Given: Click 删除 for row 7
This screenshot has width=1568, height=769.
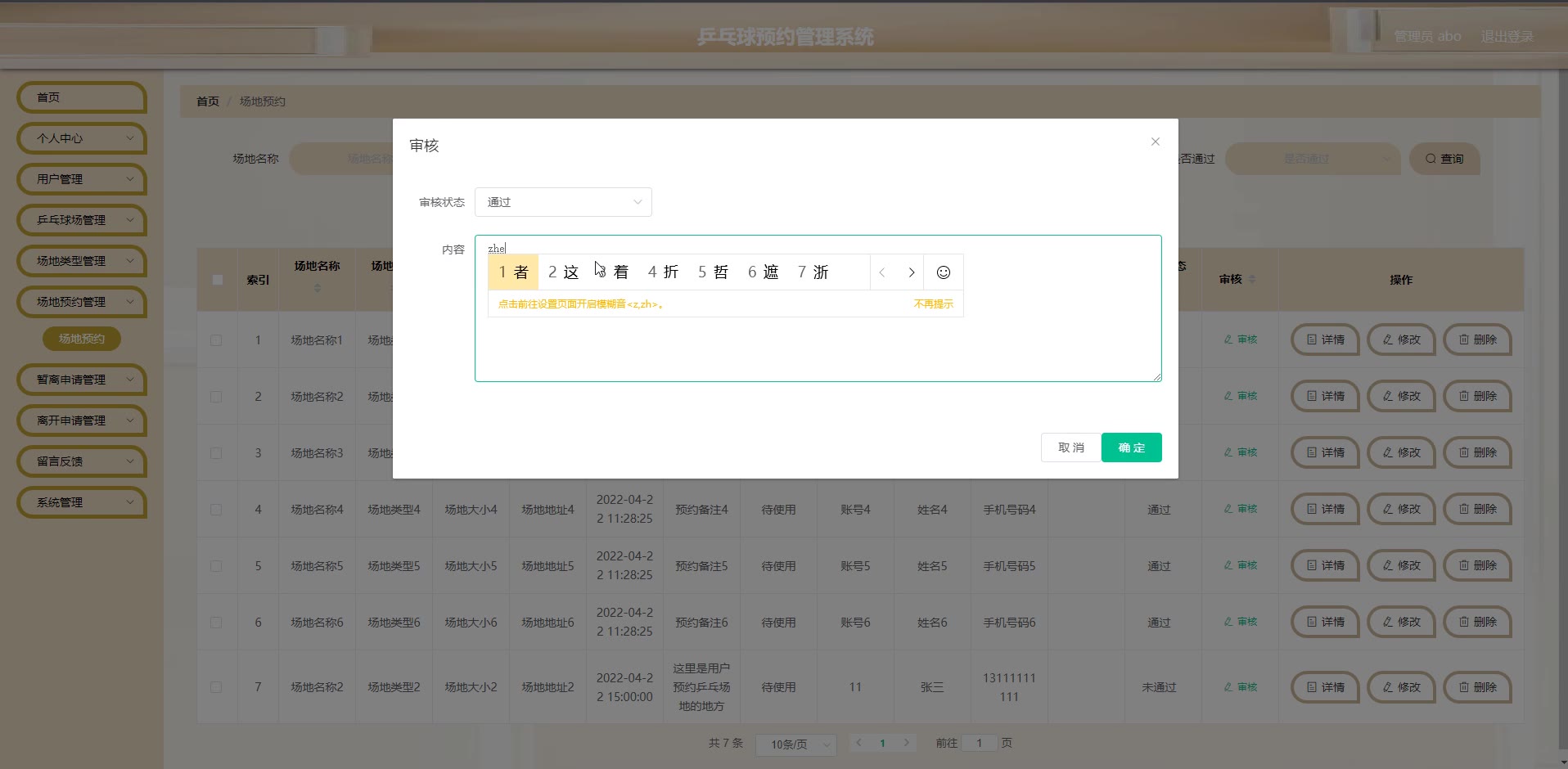Looking at the screenshot, I should click(1477, 687).
